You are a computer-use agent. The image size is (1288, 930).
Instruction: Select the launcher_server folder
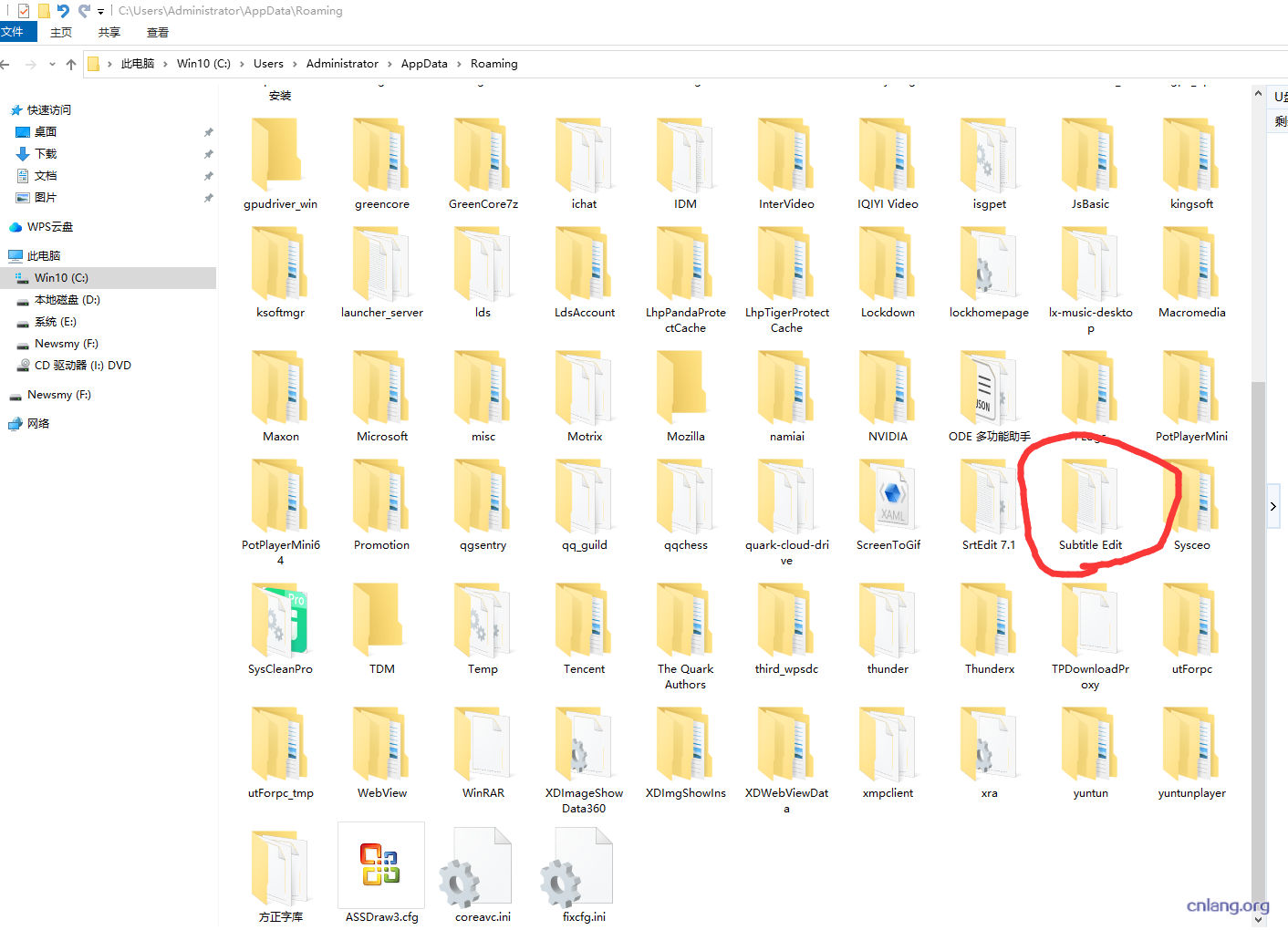[381, 273]
